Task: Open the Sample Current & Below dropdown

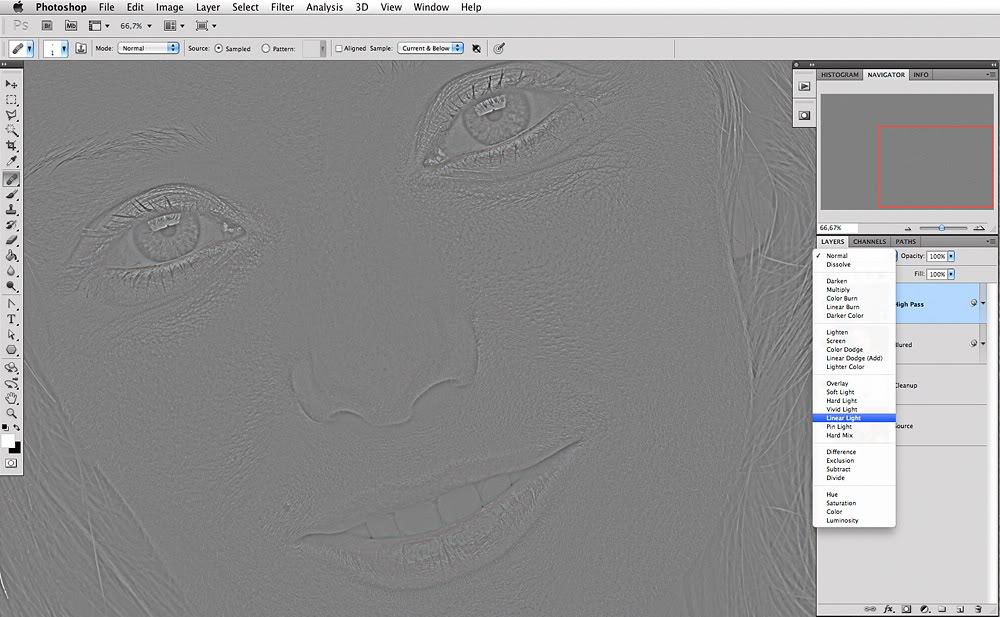Action: [430, 48]
